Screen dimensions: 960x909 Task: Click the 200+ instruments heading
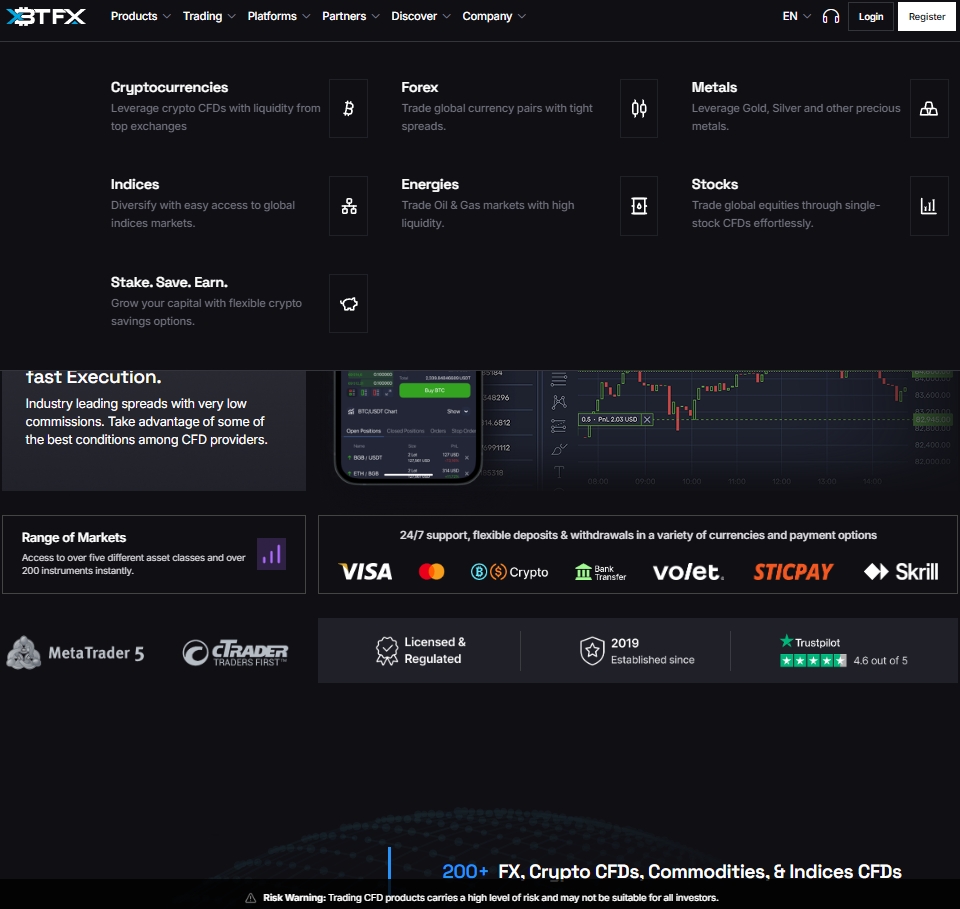pos(672,871)
